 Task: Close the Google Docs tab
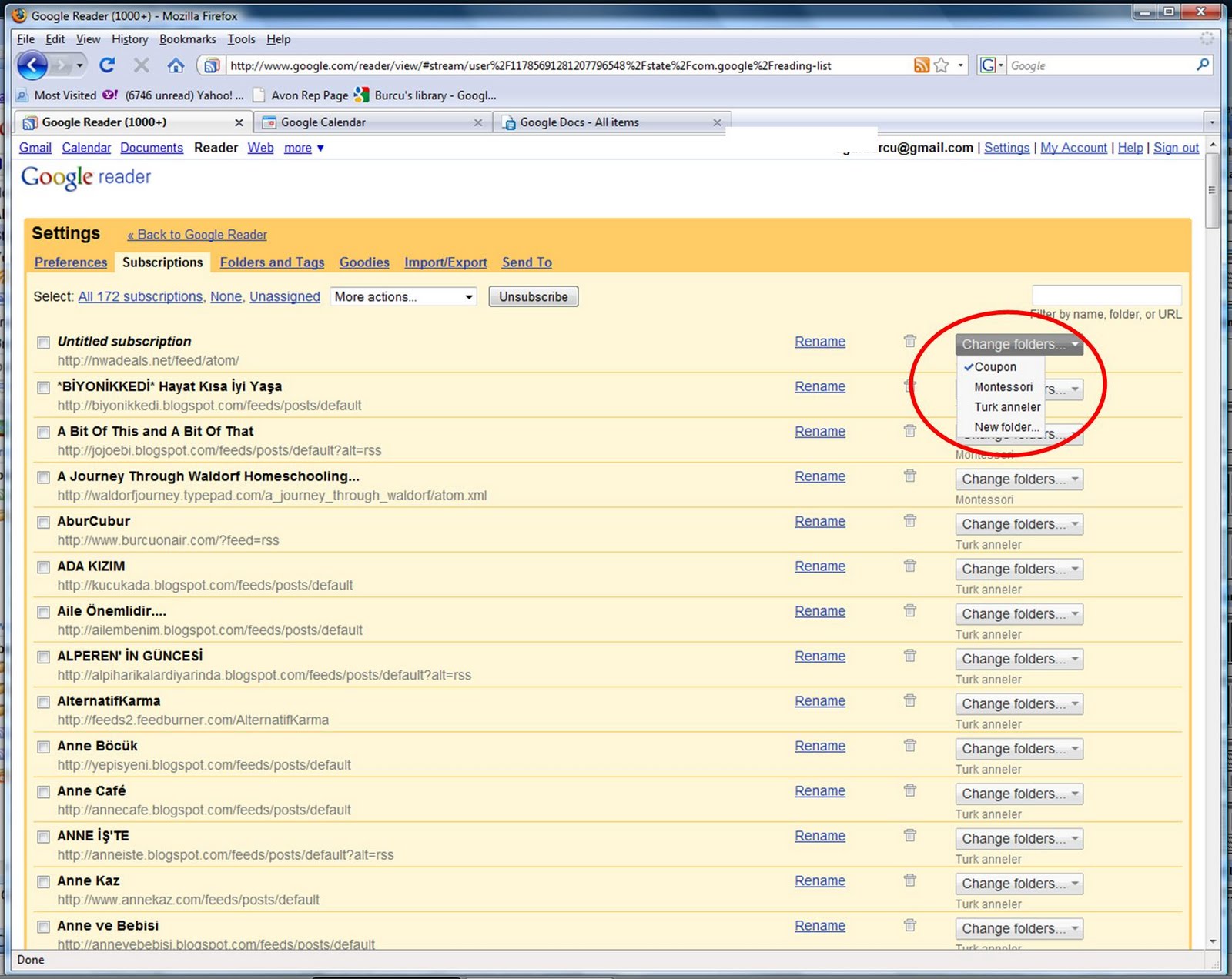coord(717,122)
